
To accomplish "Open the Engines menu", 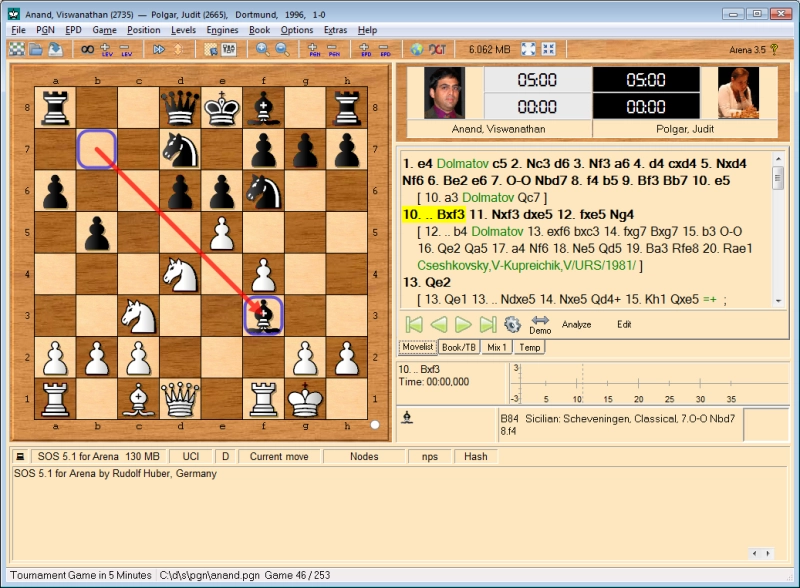I will pyautogui.click(x=222, y=30).
